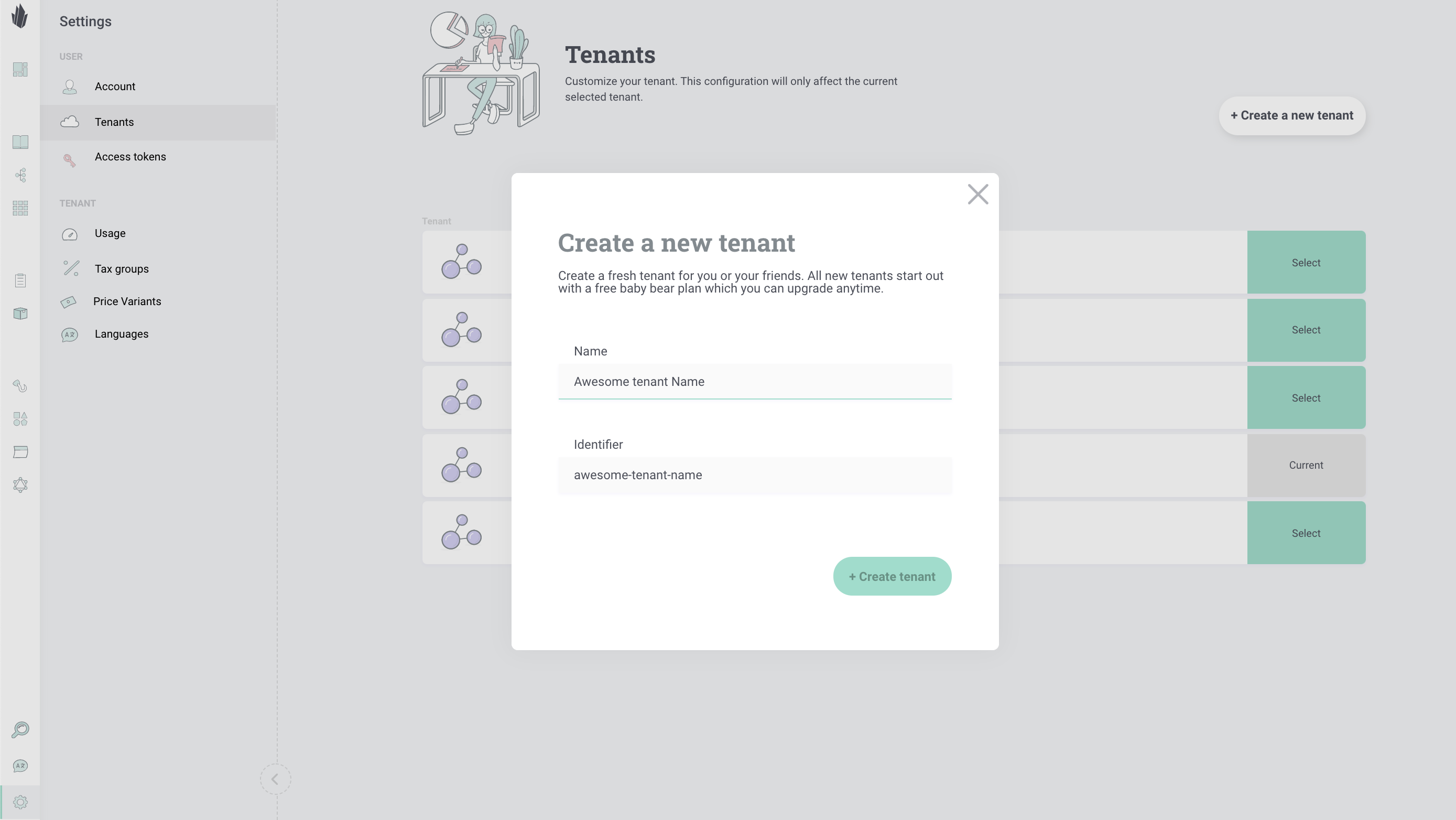Close the Create a new tenant dialog
Image resolution: width=1456 pixels, height=820 pixels.
coord(978,195)
